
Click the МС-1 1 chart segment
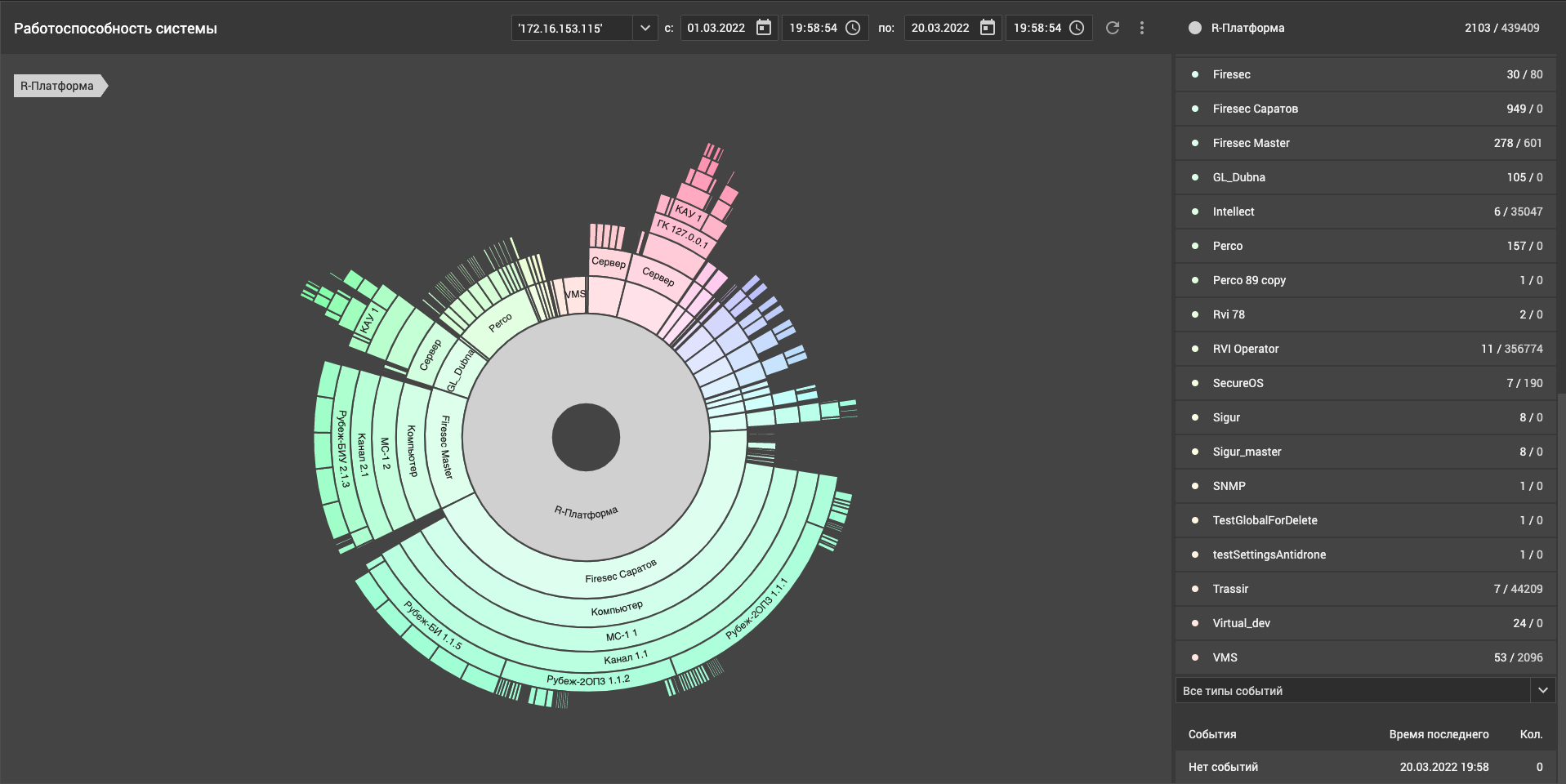621,635
